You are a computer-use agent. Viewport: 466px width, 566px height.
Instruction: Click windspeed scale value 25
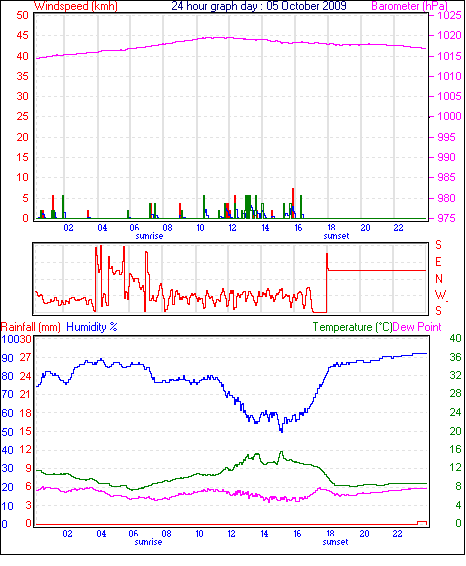pos(22,116)
